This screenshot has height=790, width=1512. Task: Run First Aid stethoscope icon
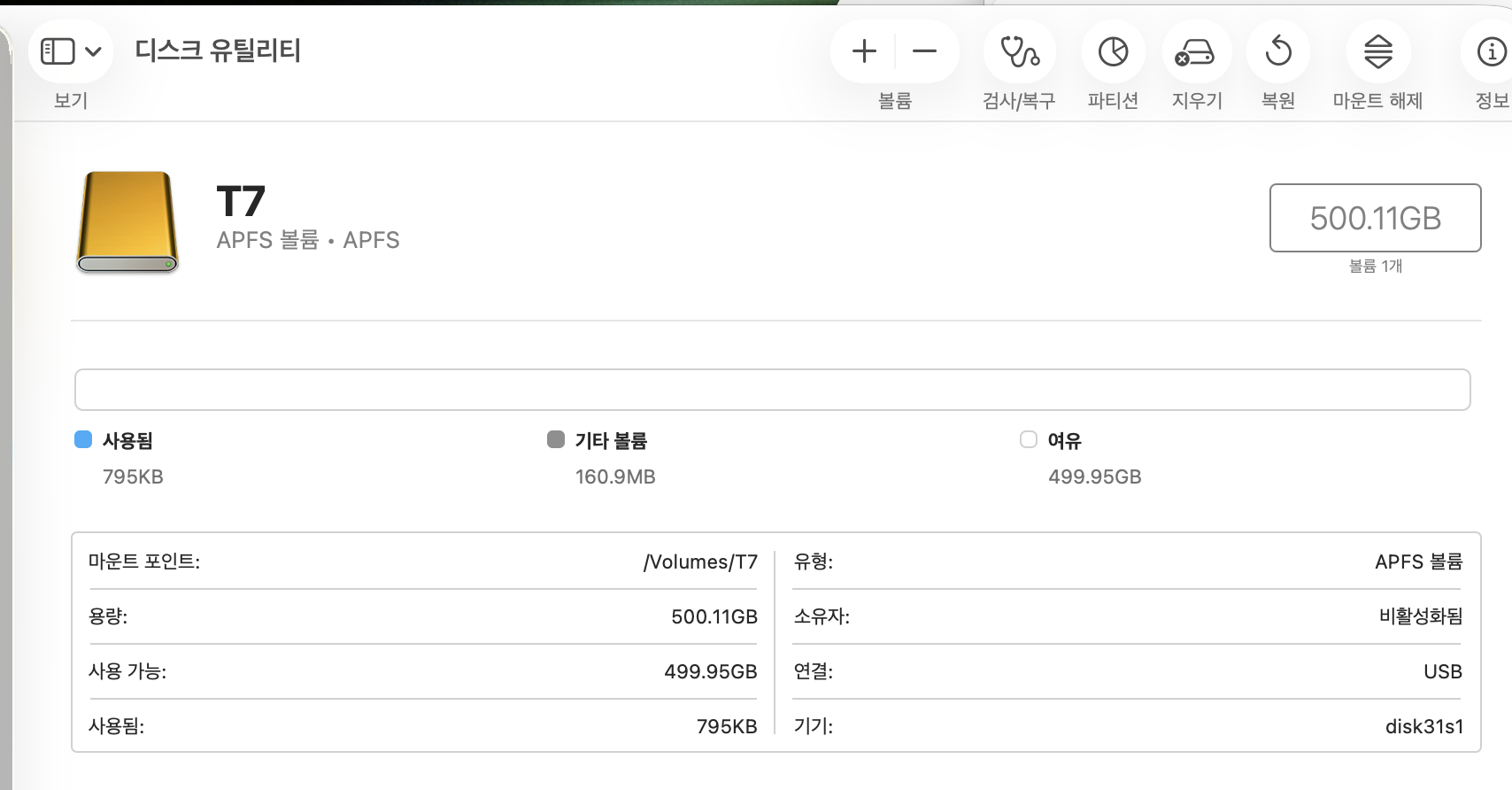coord(1020,51)
